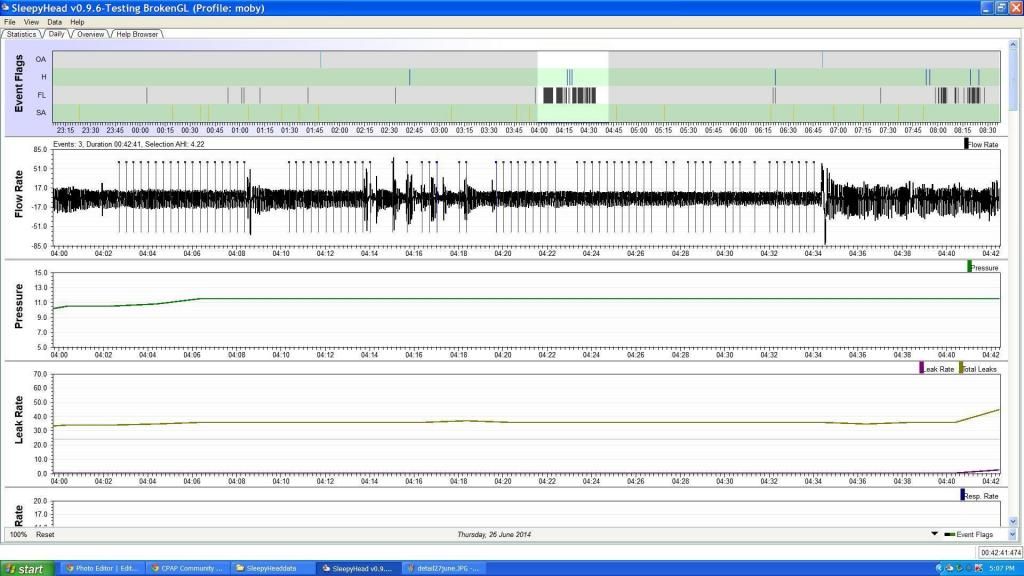Open the File menu
The image size is (1024, 576).
pos(10,22)
